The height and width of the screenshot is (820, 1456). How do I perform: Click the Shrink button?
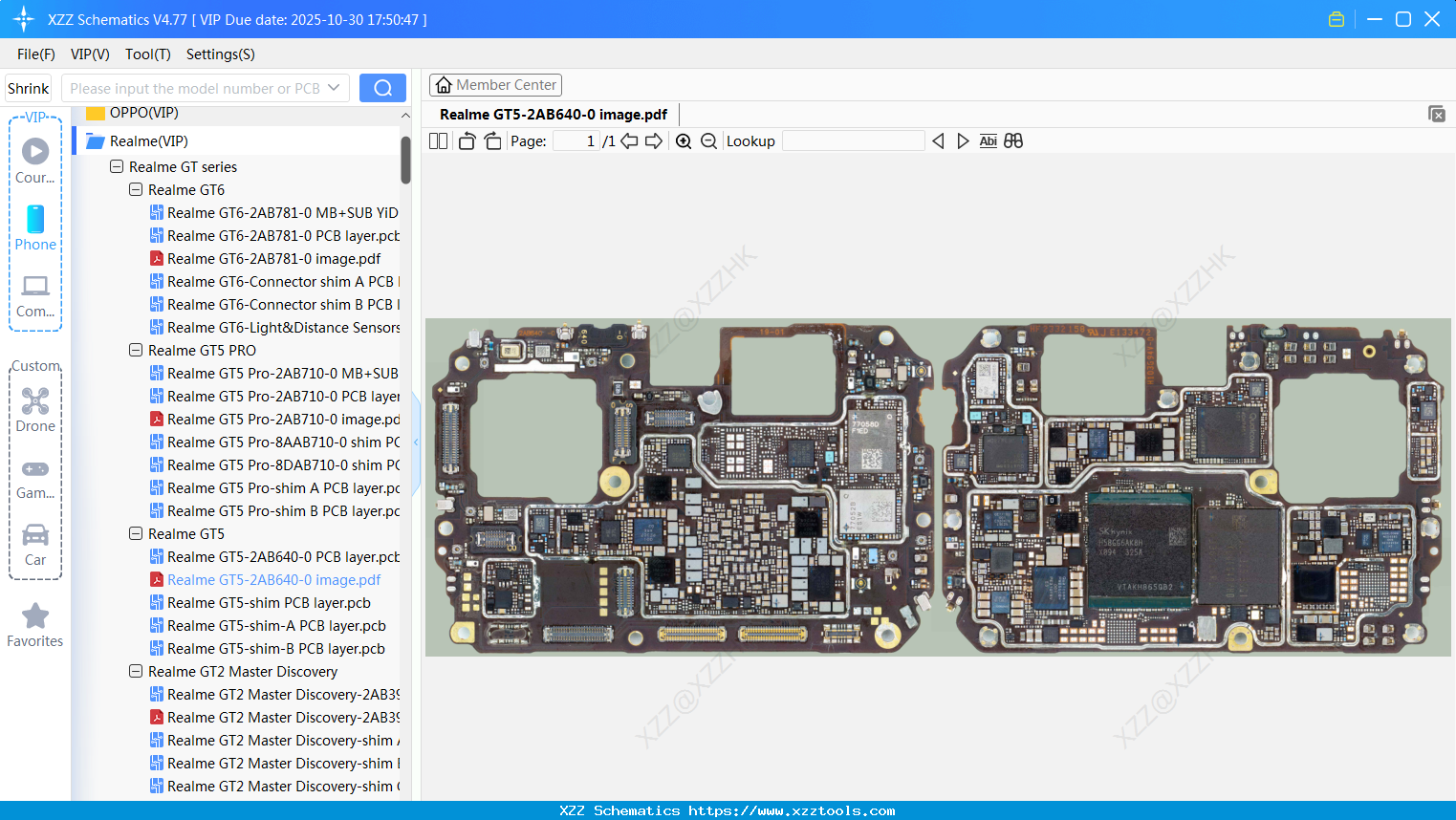click(x=29, y=88)
